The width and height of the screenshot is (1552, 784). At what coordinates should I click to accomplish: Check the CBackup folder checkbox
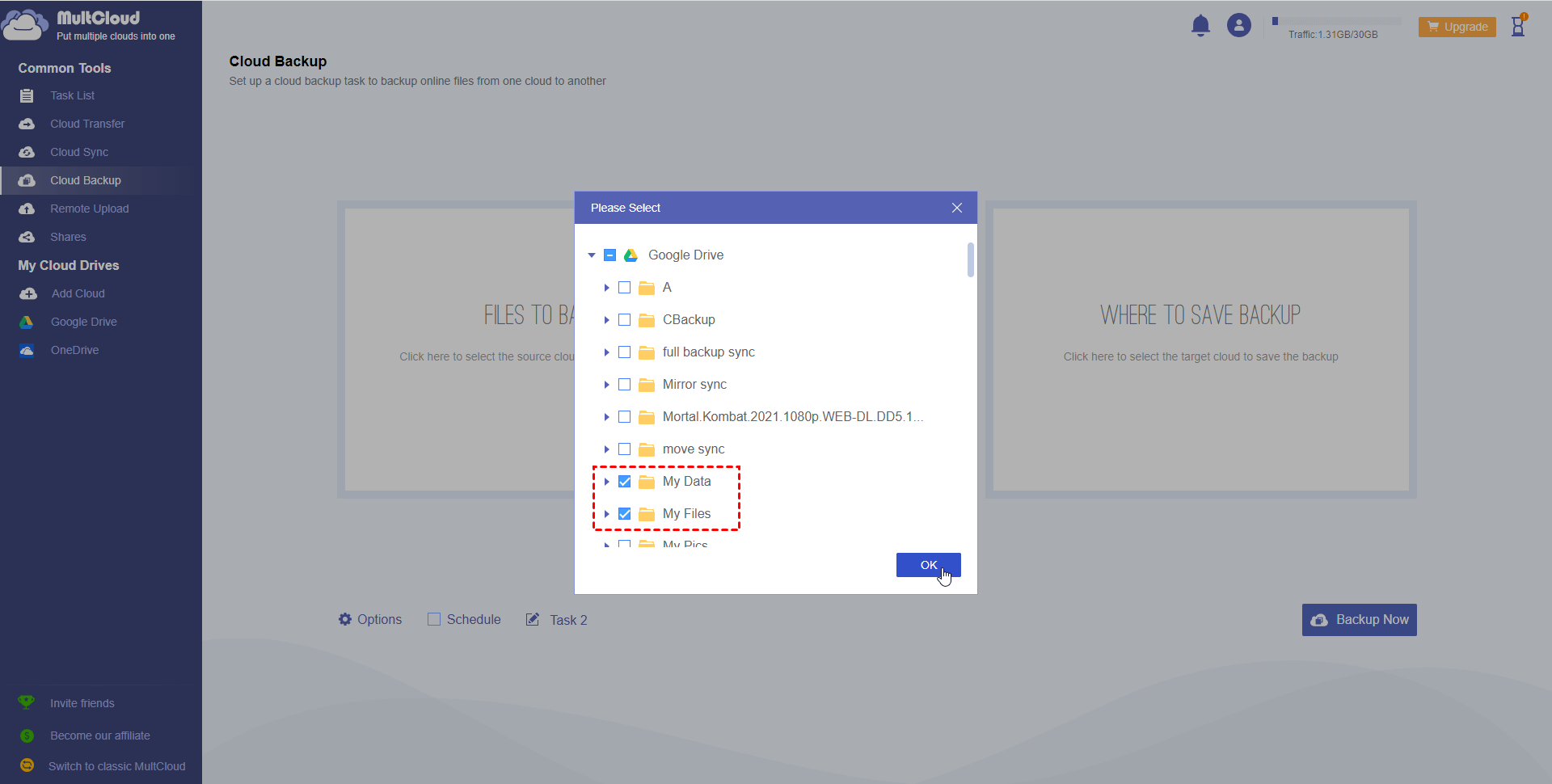tap(625, 320)
